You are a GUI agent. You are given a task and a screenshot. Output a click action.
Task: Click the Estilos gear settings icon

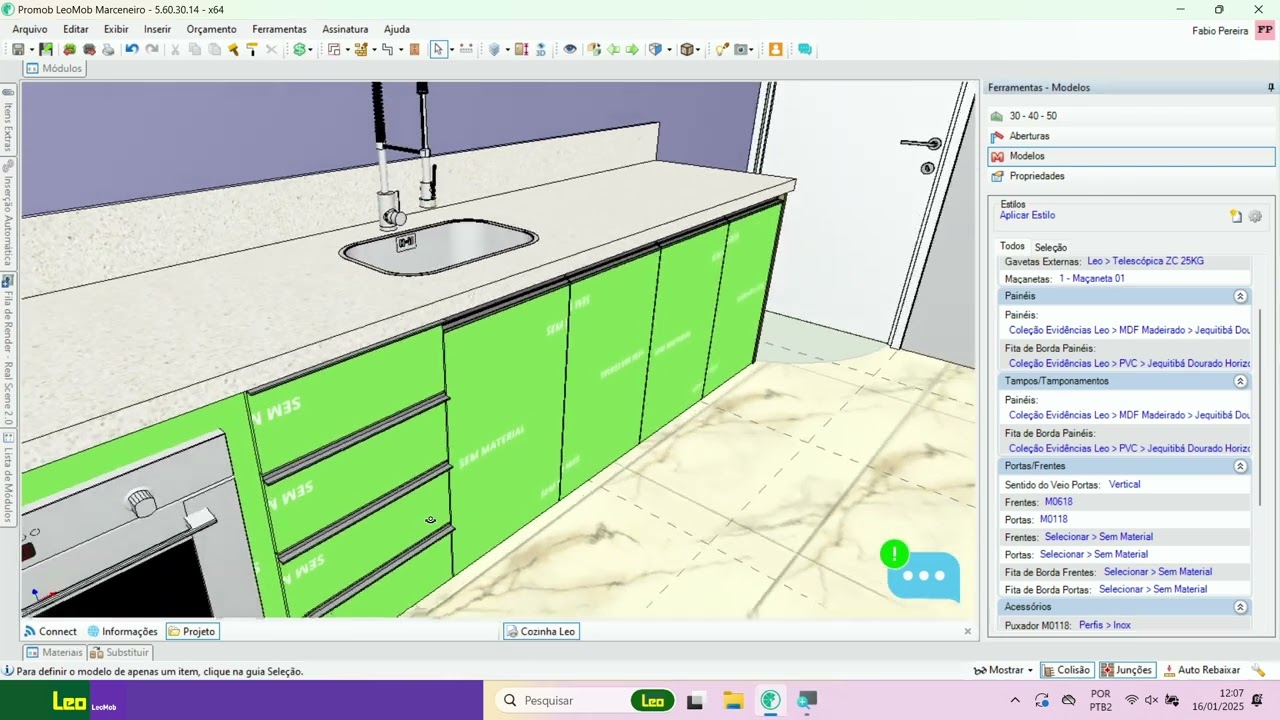click(x=1256, y=216)
